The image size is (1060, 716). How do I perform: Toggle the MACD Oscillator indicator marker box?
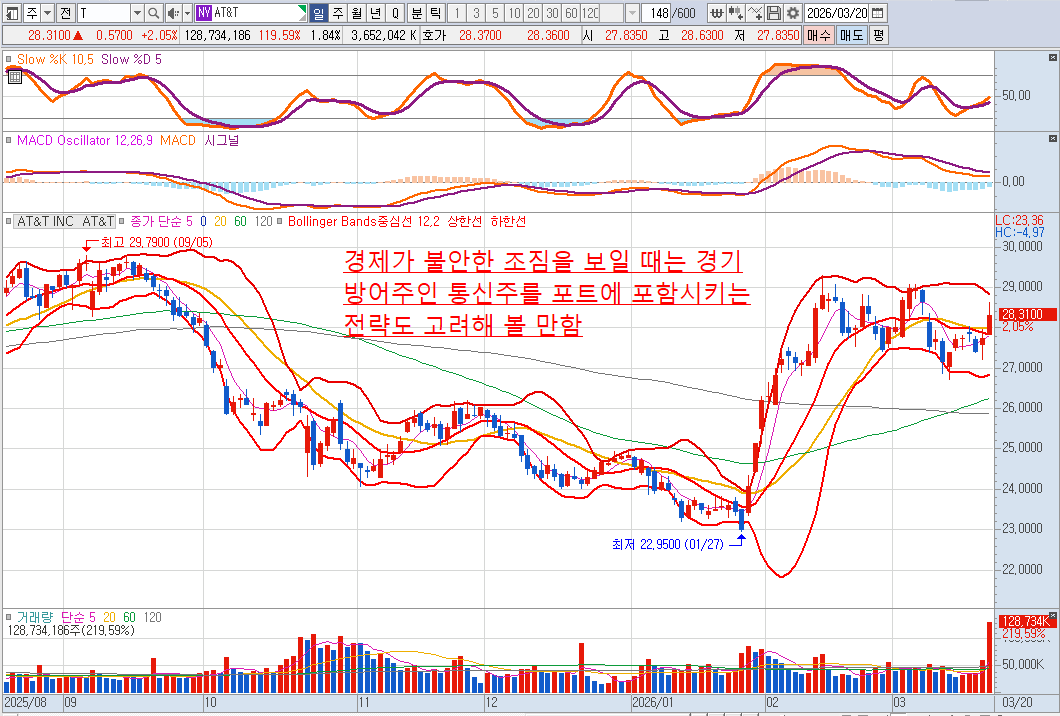(x=10, y=141)
